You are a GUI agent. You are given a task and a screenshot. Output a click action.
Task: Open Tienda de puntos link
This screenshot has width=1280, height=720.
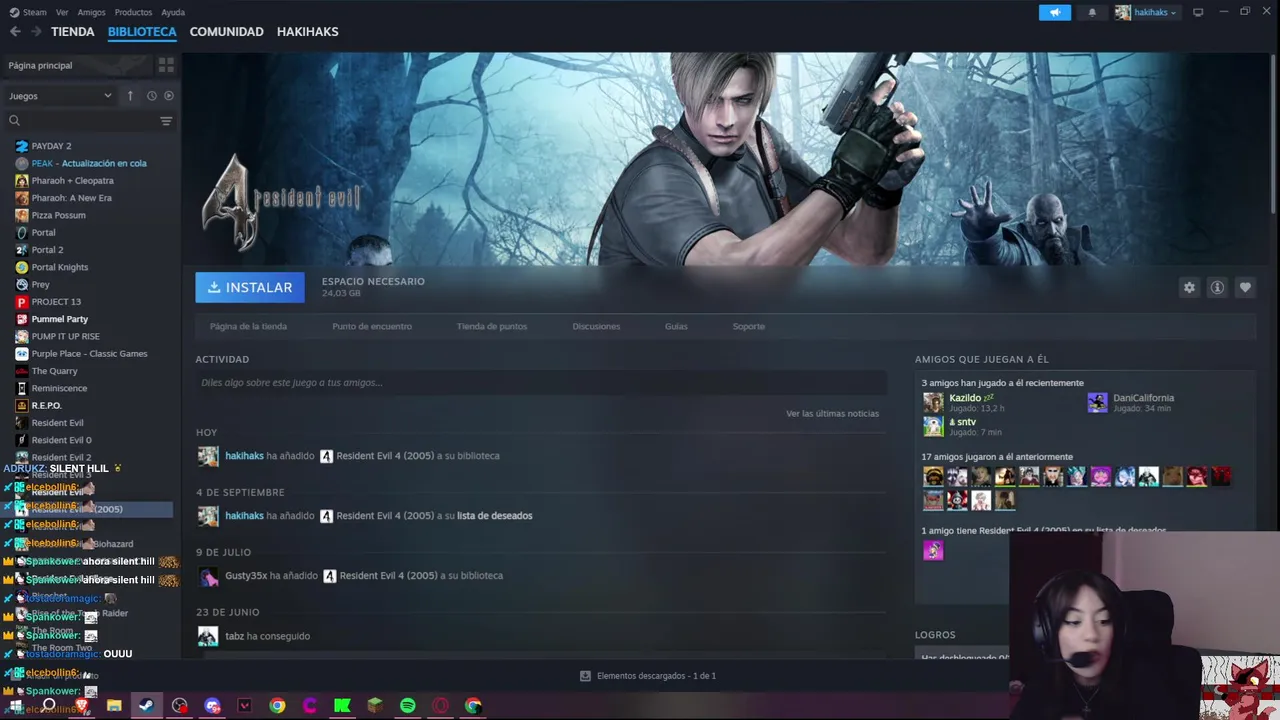point(492,326)
